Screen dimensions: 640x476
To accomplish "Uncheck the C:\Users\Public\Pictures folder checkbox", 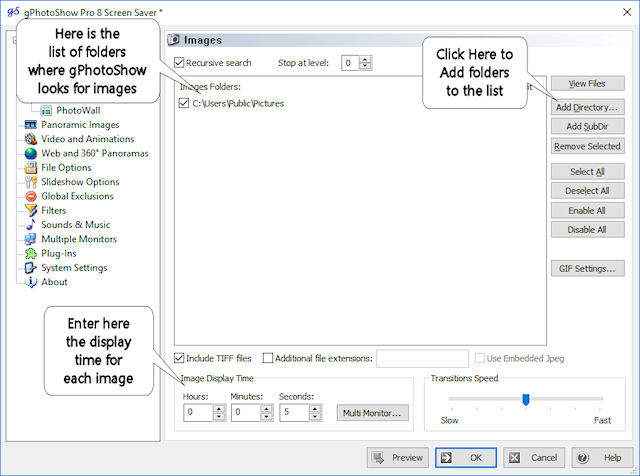I will point(184,103).
